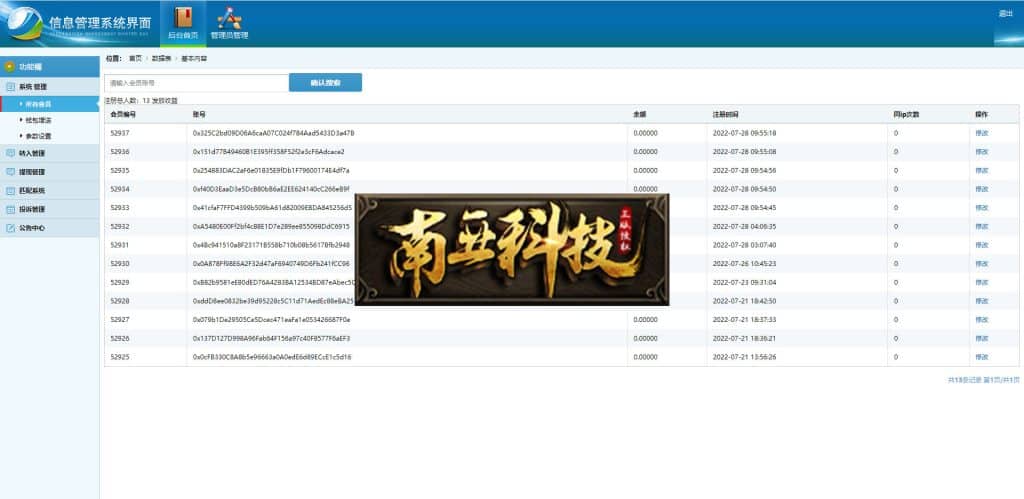1024x499 pixels.
Task: Select member number cell 52927
Action: point(120,320)
